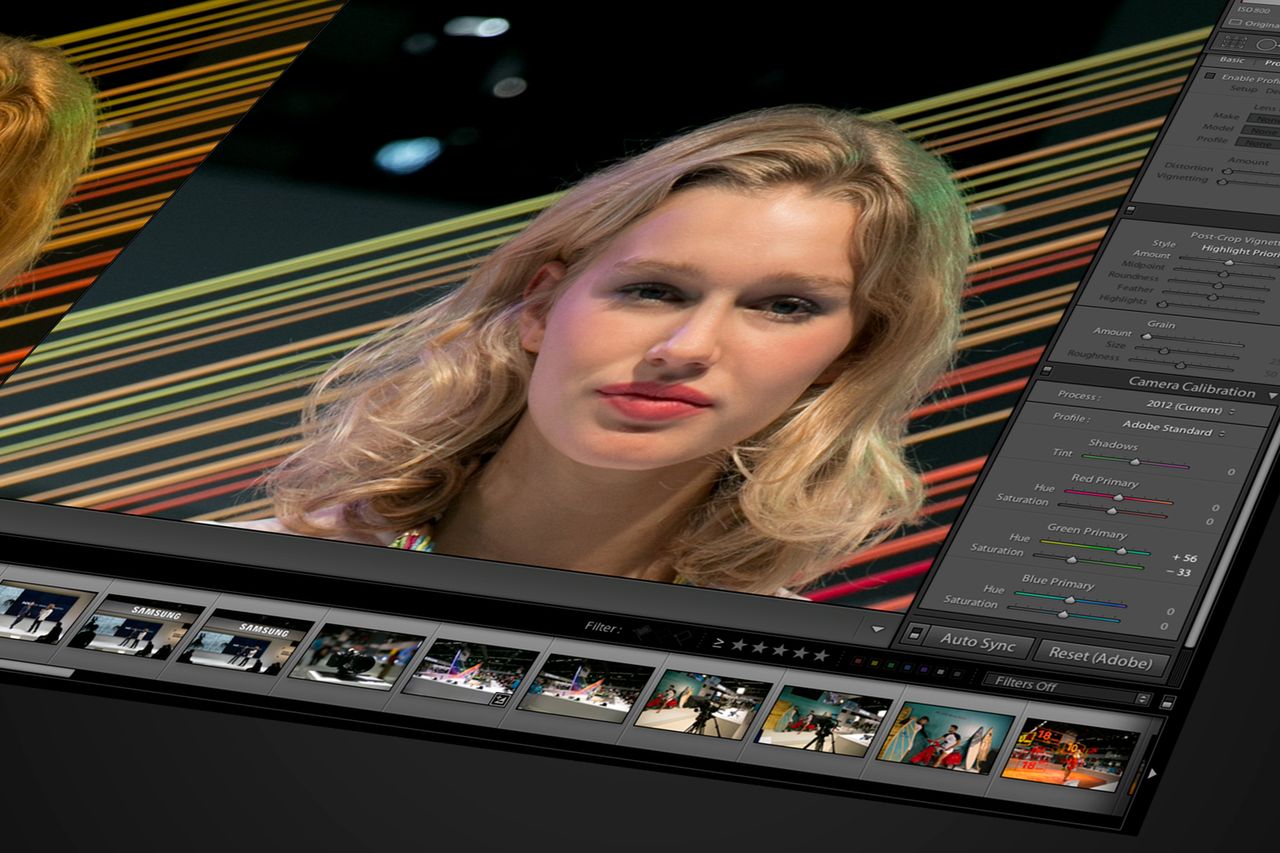Image resolution: width=1280 pixels, height=853 pixels.
Task: Filter by gray no-label swatch
Action: click(x=956, y=674)
